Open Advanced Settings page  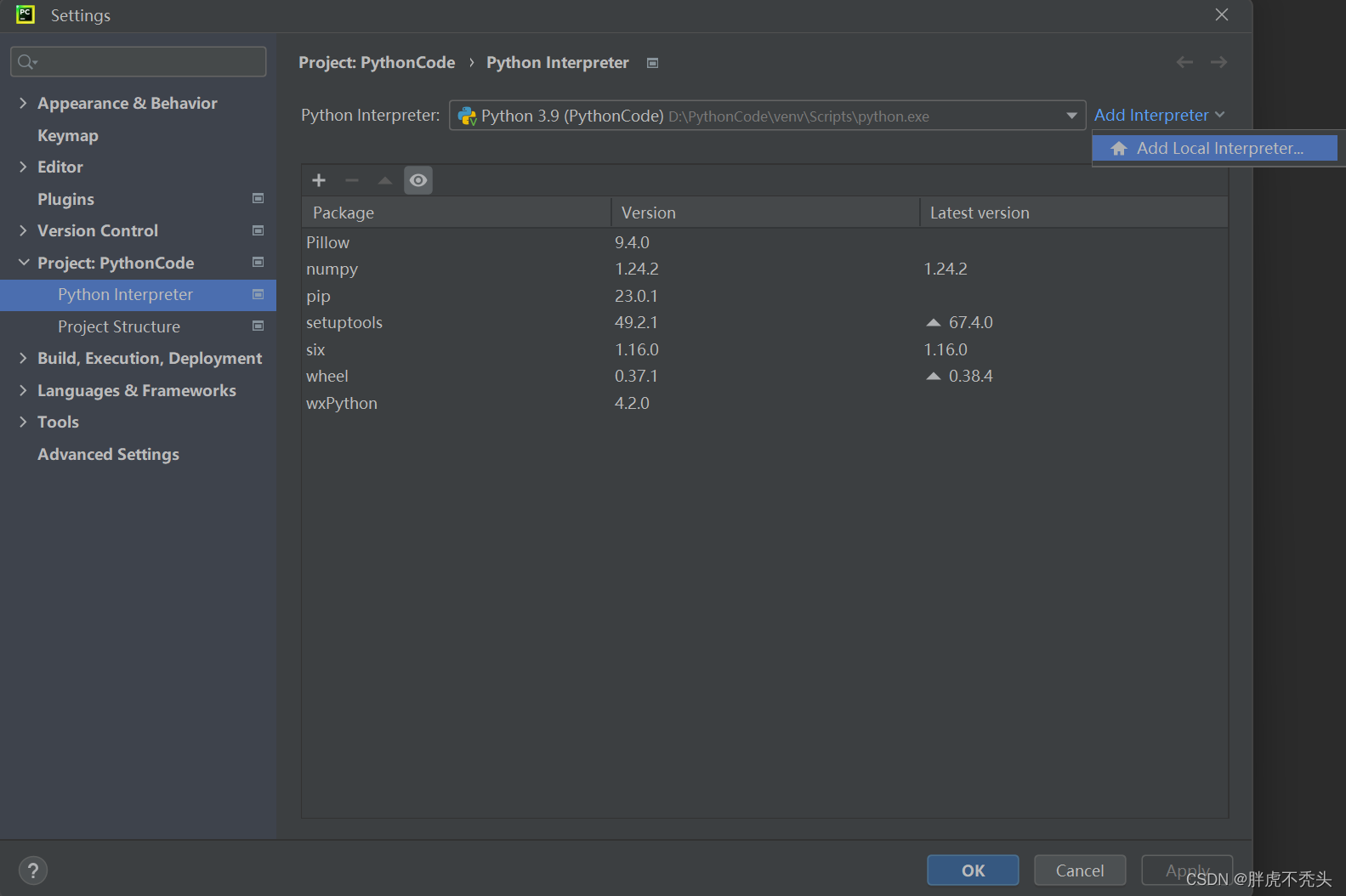click(x=108, y=454)
